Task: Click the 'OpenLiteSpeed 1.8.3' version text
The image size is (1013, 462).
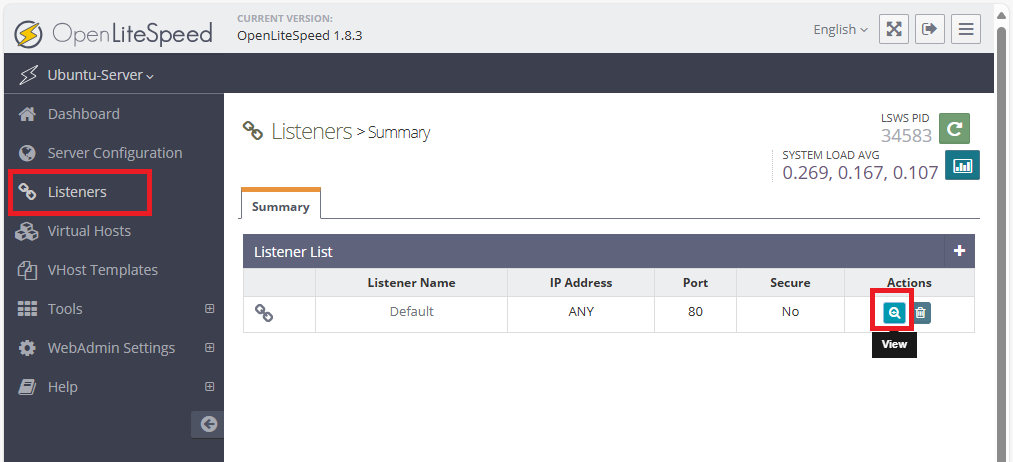Action: tap(300, 36)
